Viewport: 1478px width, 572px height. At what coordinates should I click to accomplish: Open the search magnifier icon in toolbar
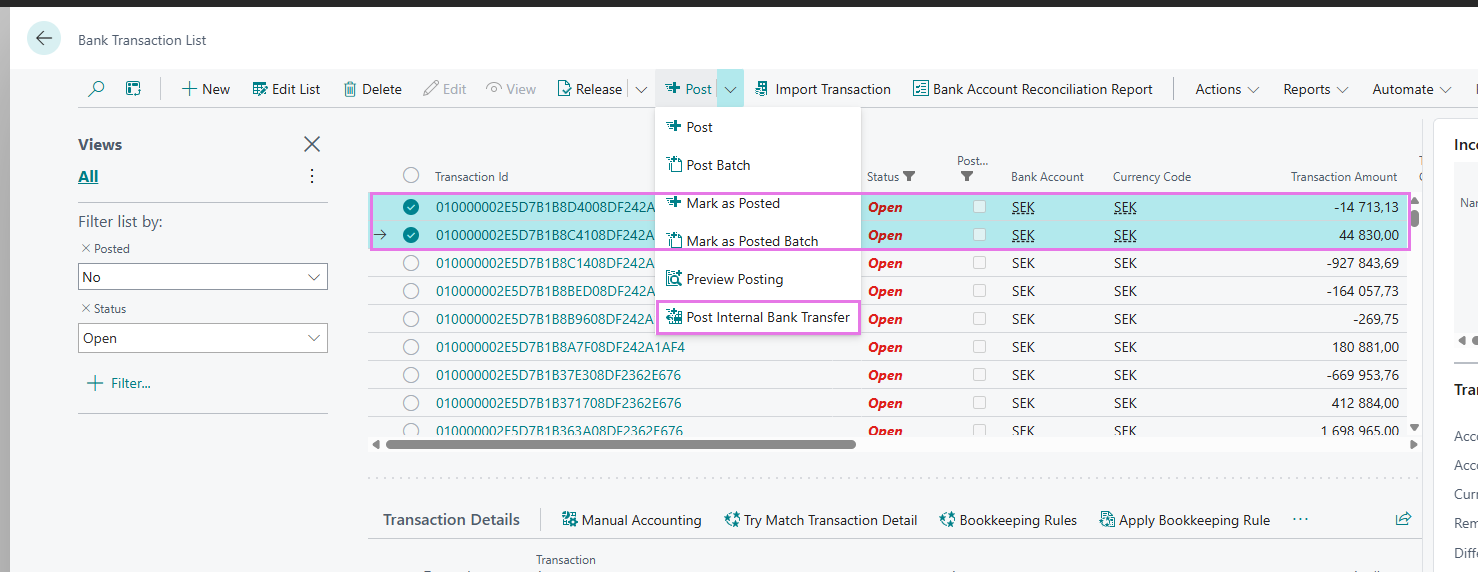[96, 89]
